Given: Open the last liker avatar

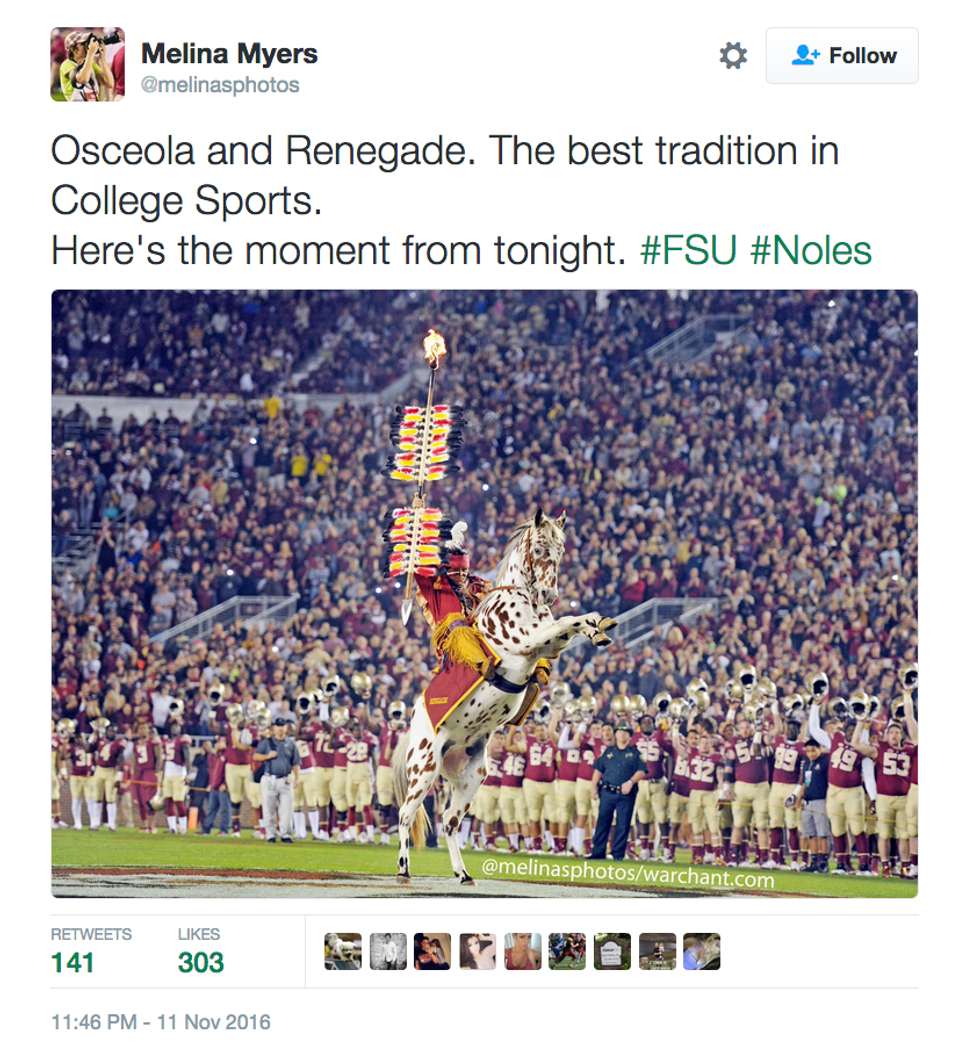Looking at the screenshot, I should point(702,951).
